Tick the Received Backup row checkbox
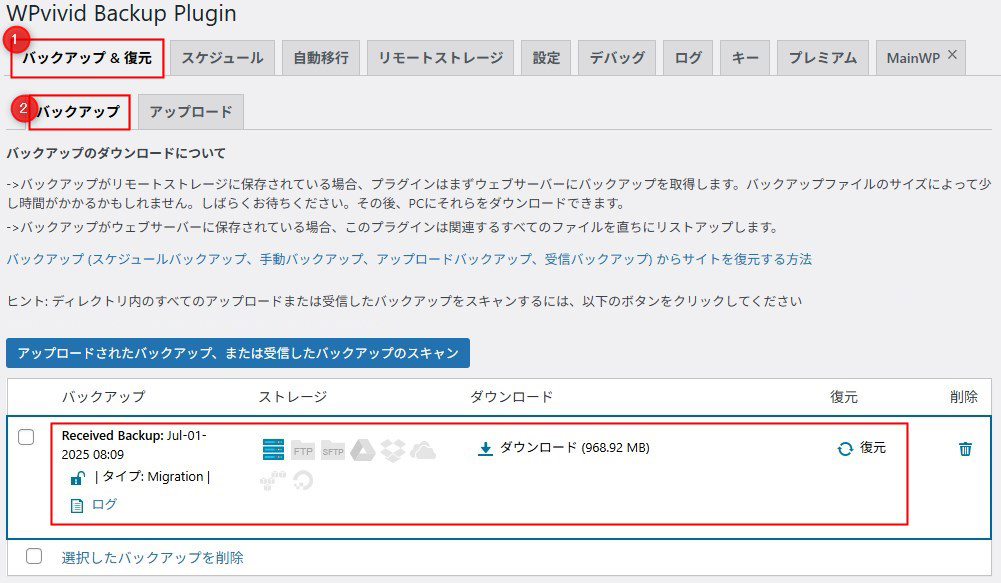The height and width of the screenshot is (583, 1001). tap(26, 437)
